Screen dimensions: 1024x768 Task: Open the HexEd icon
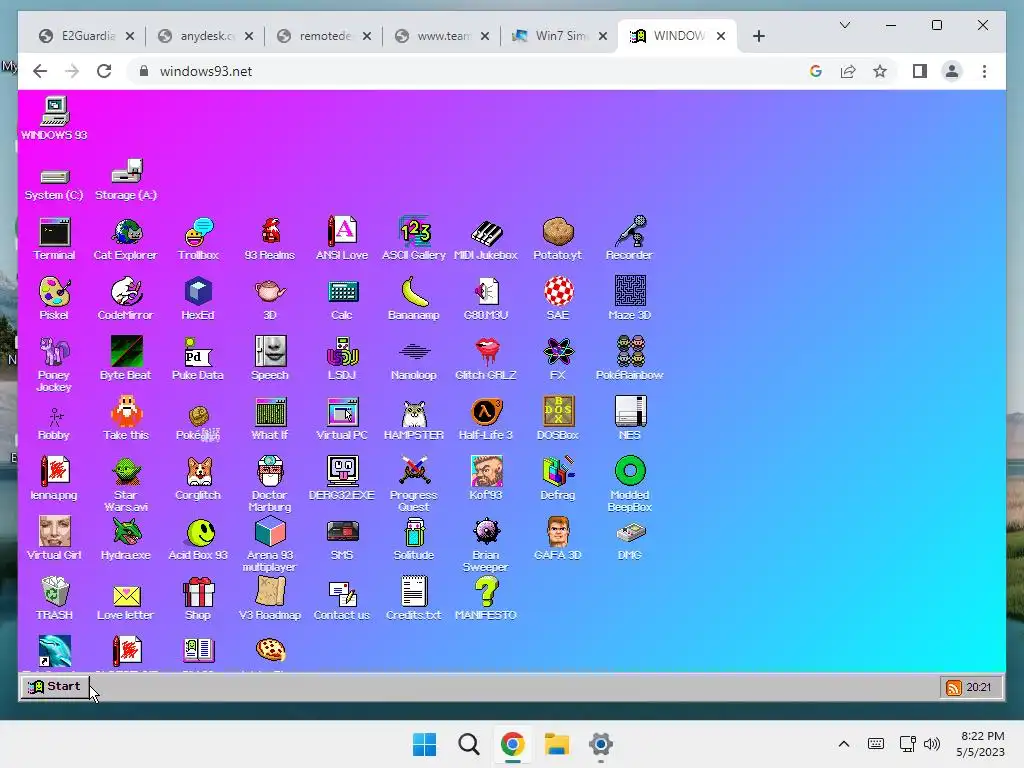198,299
